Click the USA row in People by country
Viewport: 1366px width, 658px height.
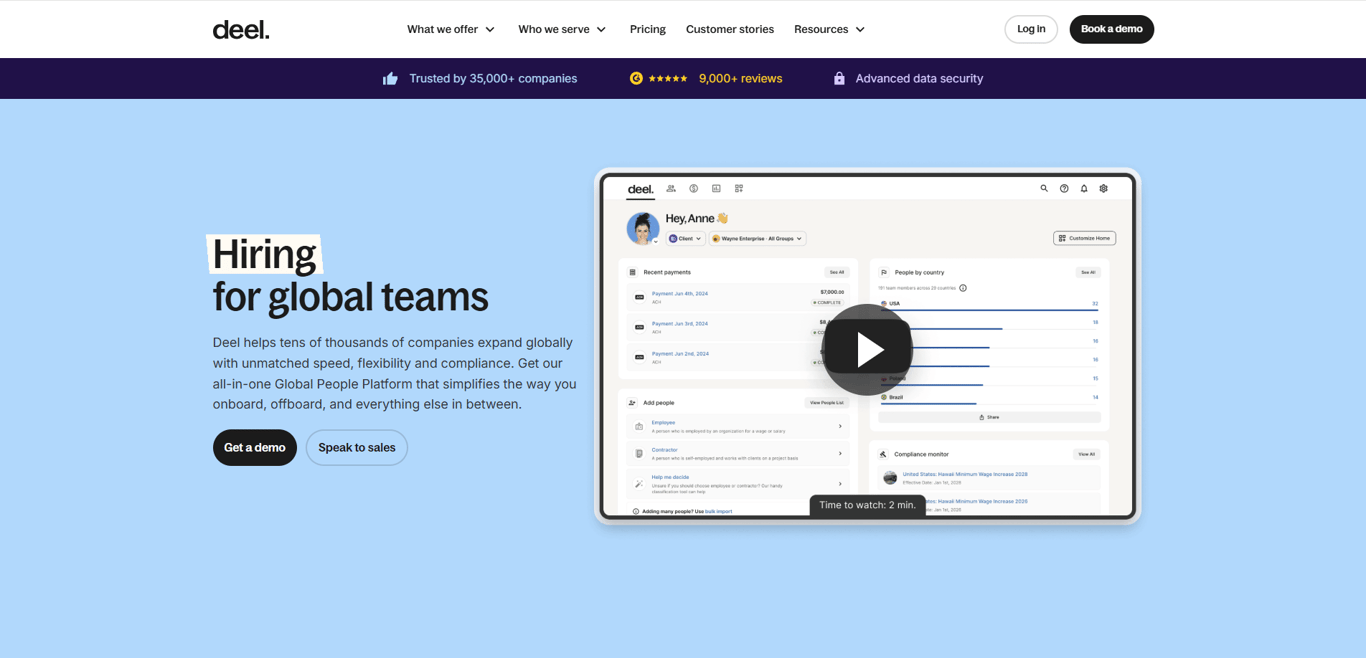989,304
